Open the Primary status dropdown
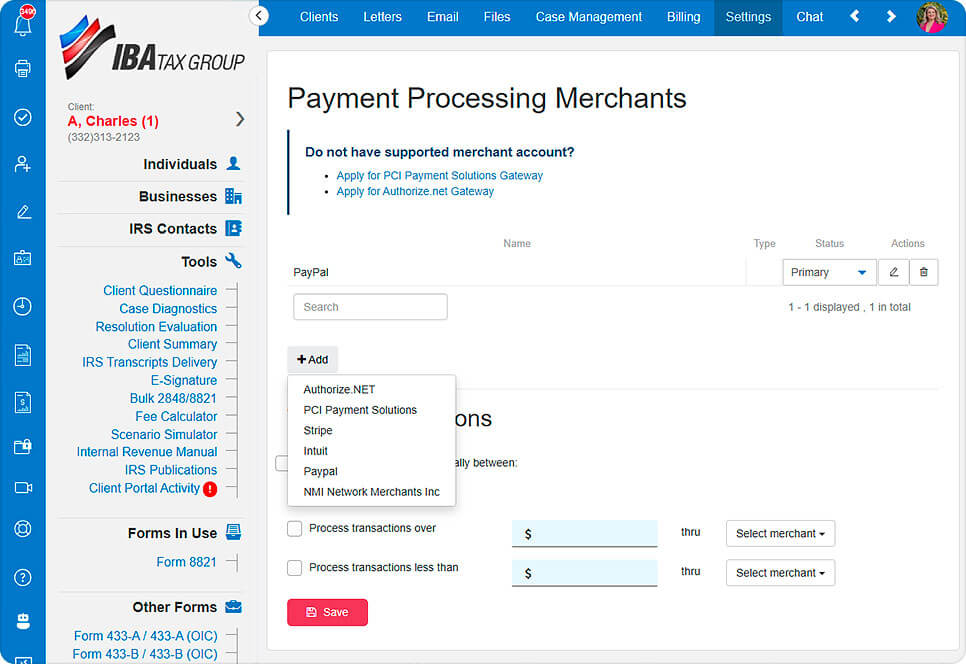 click(829, 272)
